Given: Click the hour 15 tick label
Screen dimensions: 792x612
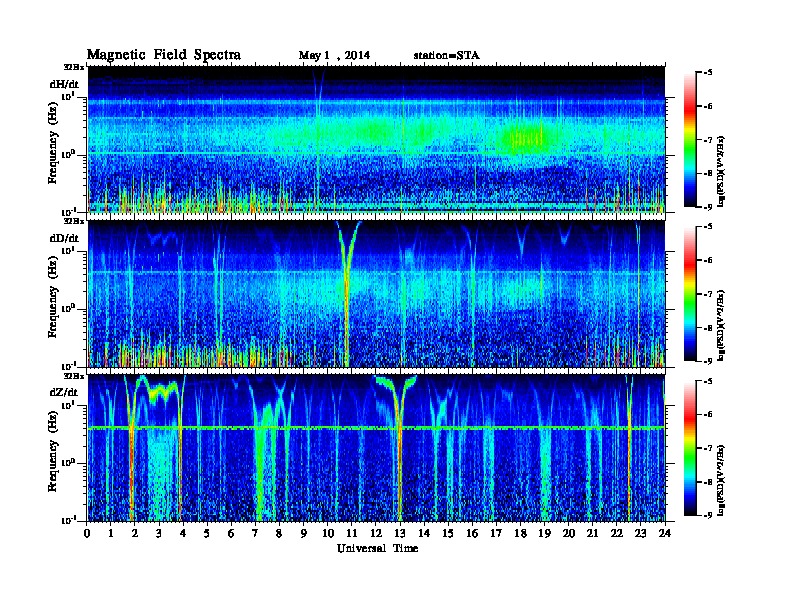Looking at the screenshot, I should tap(448, 533).
